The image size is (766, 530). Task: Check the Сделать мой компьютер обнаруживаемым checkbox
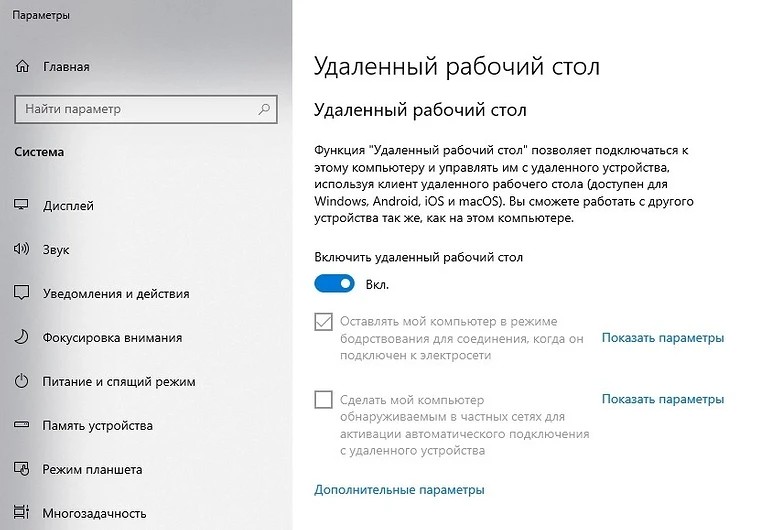(x=323, y=400)
